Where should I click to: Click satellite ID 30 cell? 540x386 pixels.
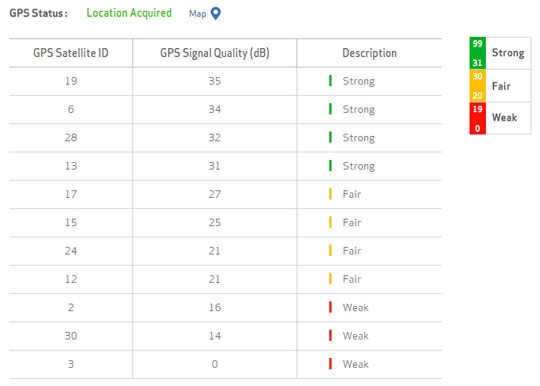(71, 336)
